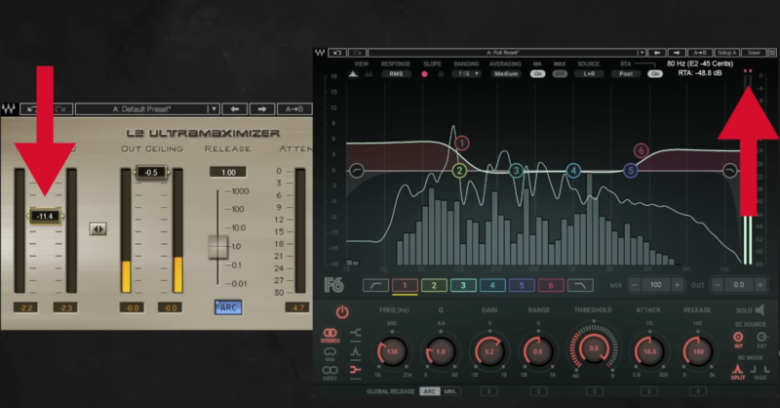780x408 pixels.
Task: Set sidechain source to EXT
Action: tap(762, 339)
